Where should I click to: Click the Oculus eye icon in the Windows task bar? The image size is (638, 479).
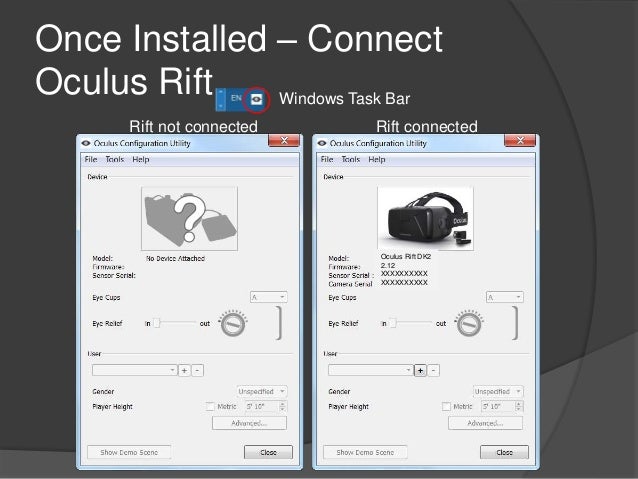(256, 99)
